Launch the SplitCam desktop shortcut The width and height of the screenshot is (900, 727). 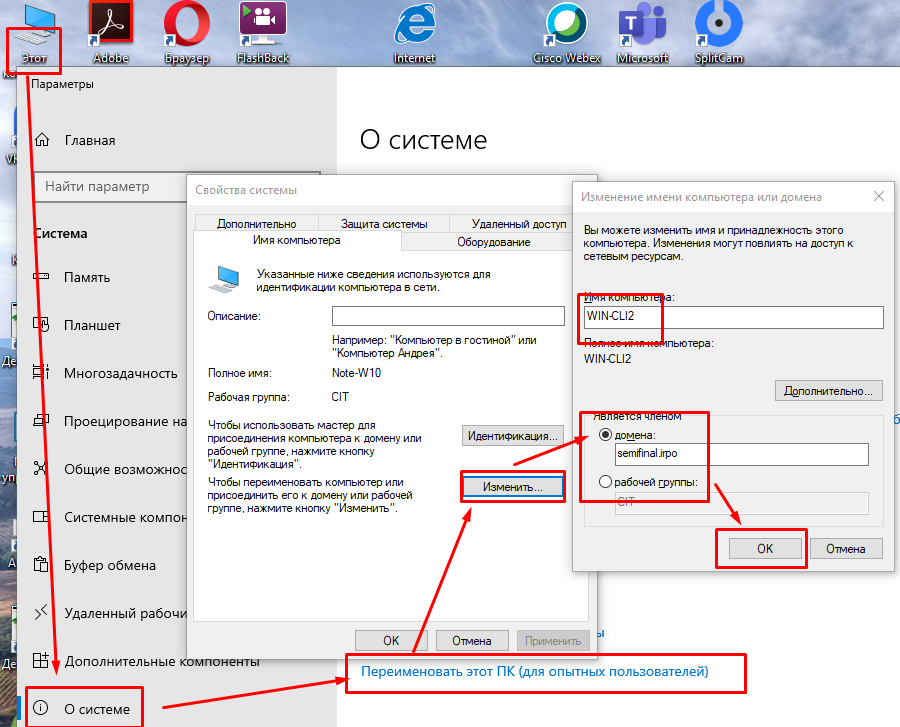pyautogui.click(x=718, y=24)
